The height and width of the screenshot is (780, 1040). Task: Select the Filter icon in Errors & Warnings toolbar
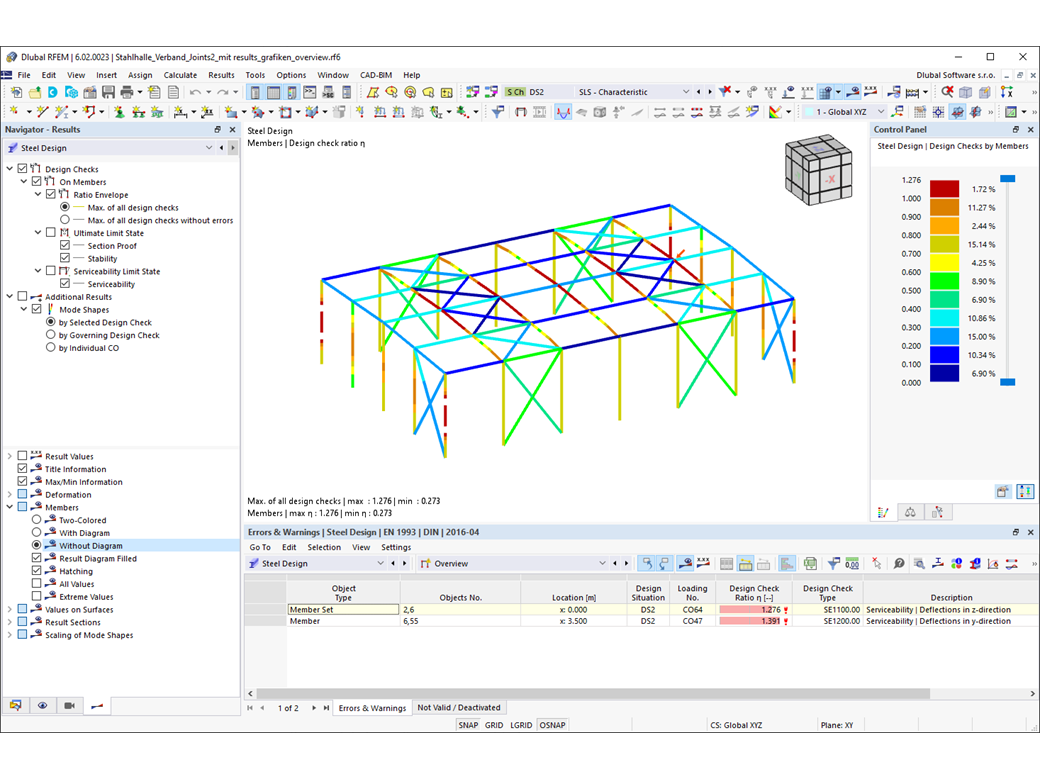coord(831,563)
